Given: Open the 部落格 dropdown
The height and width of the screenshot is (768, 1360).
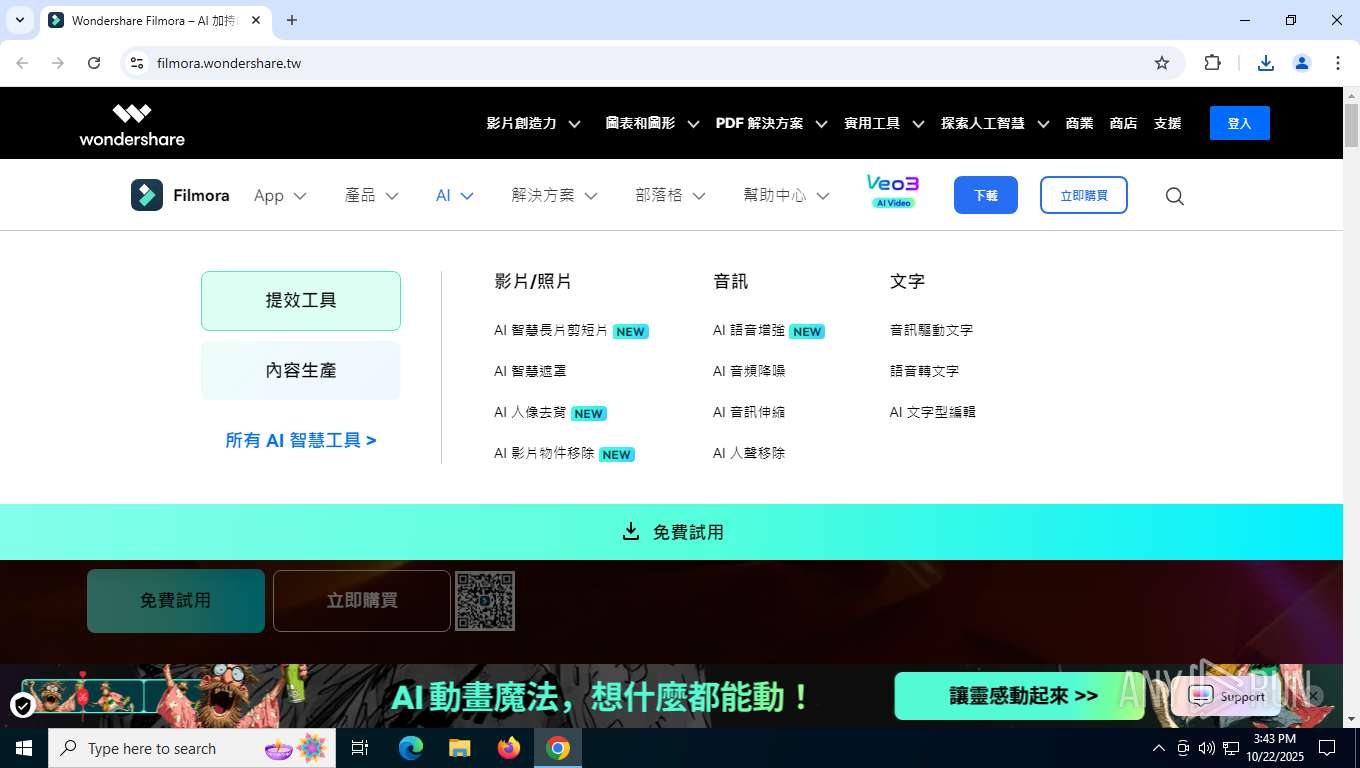Looking at the screenshot, I should [671, 196].
